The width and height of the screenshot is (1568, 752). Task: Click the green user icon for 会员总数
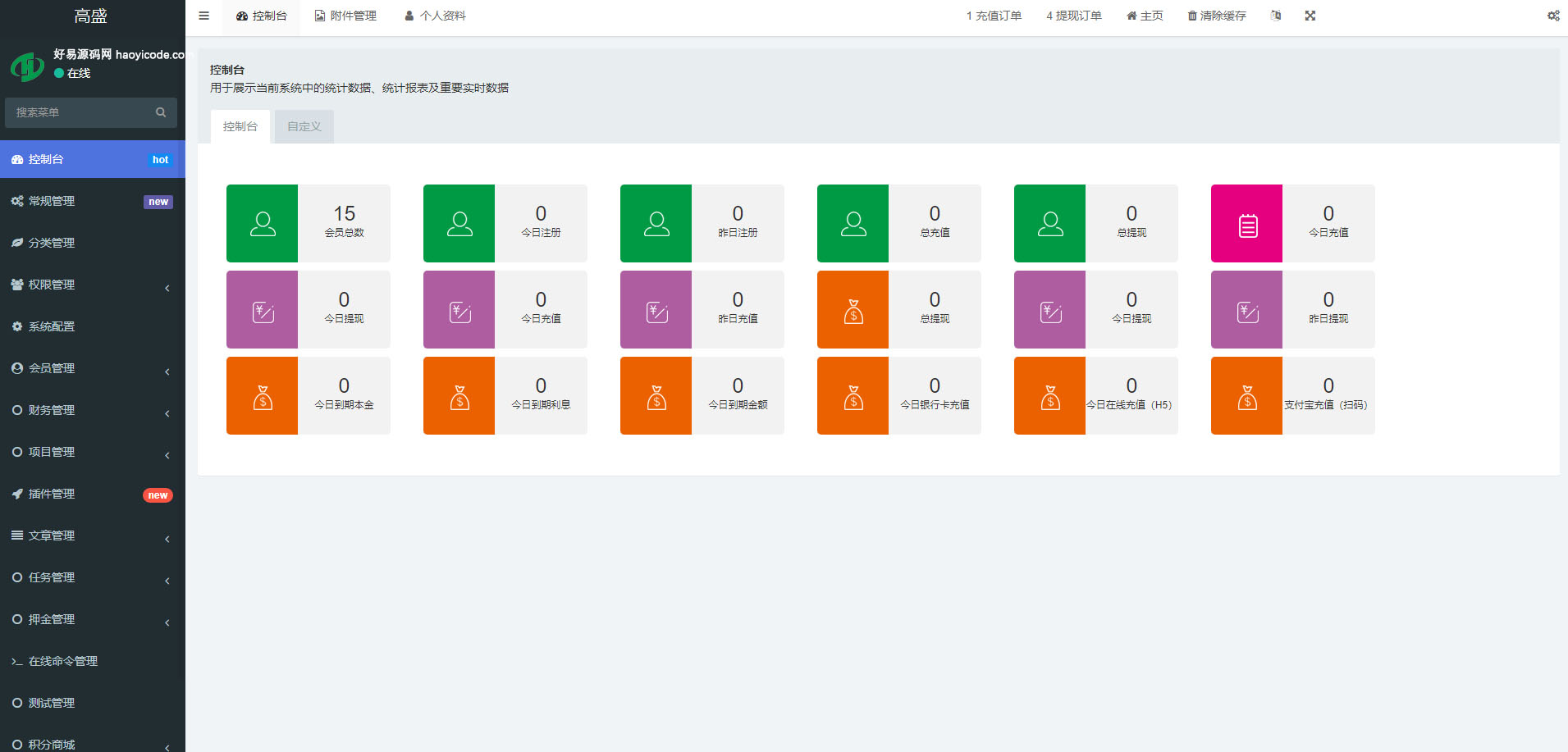pos(263,224)
